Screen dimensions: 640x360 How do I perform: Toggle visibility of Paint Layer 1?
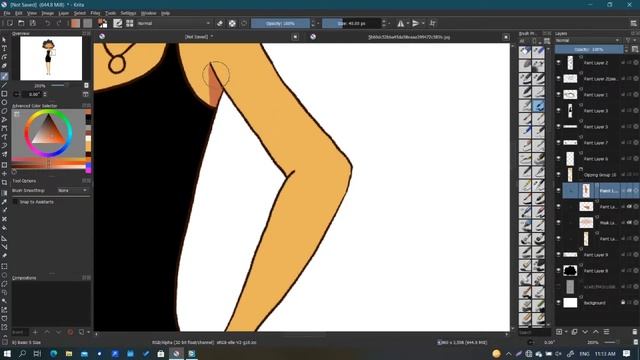click(x=558, y=95)
